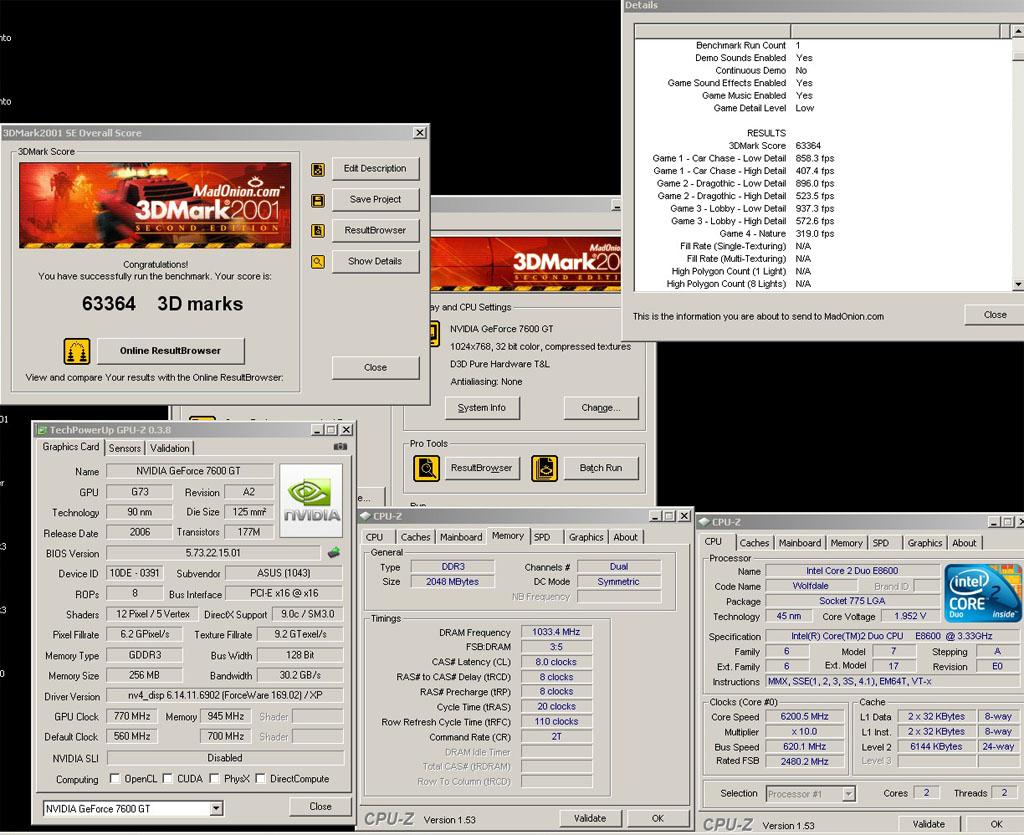Viewport: 1024px width, 835px height.
Task: Open the Caches tab in the Memory CPU-Z window
Action: pyautogui.click(x=415, y=537)
